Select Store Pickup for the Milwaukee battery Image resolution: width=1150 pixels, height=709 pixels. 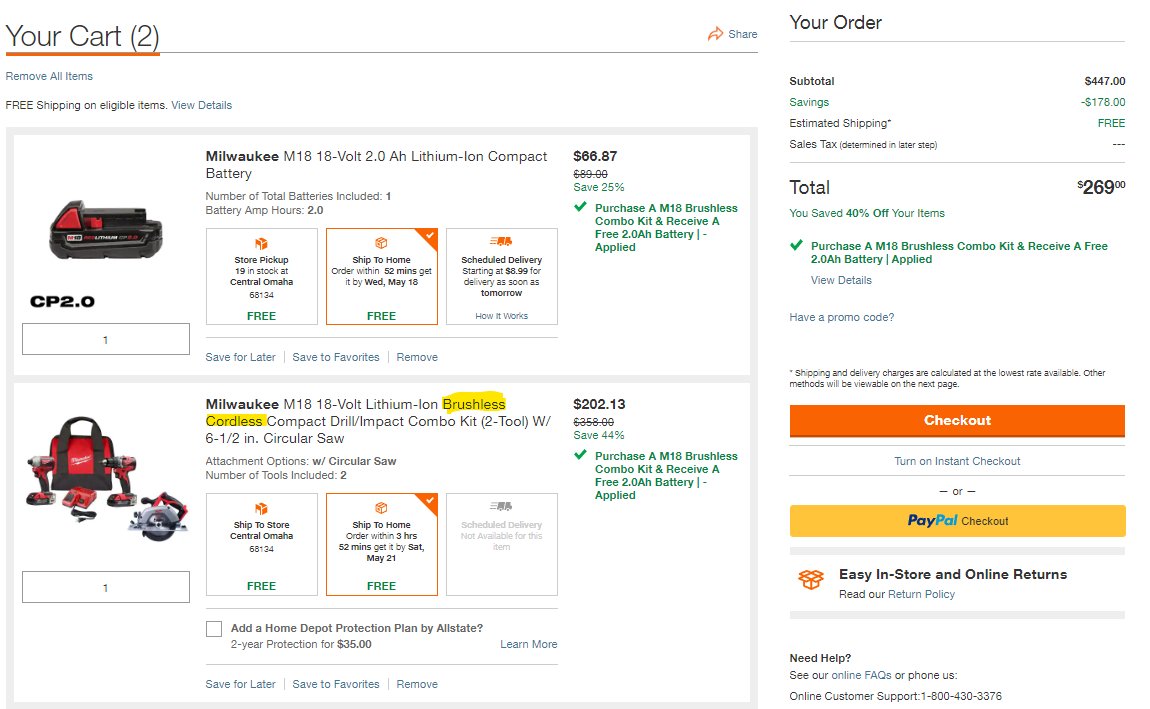262,276
